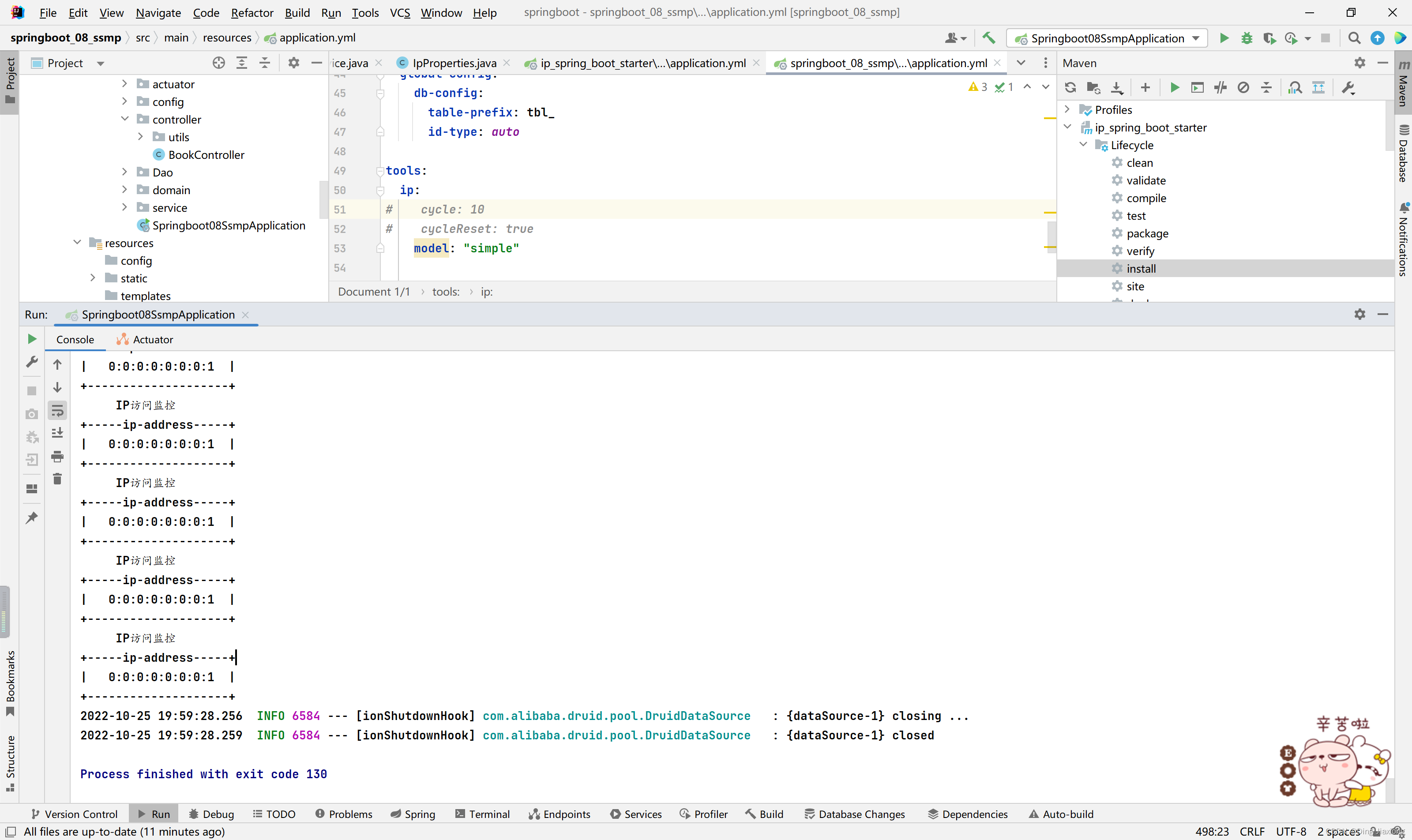The image size is (1412, 840).
Task: Toggle Maven offline mode icon
Action: (x=1220, y=88)
